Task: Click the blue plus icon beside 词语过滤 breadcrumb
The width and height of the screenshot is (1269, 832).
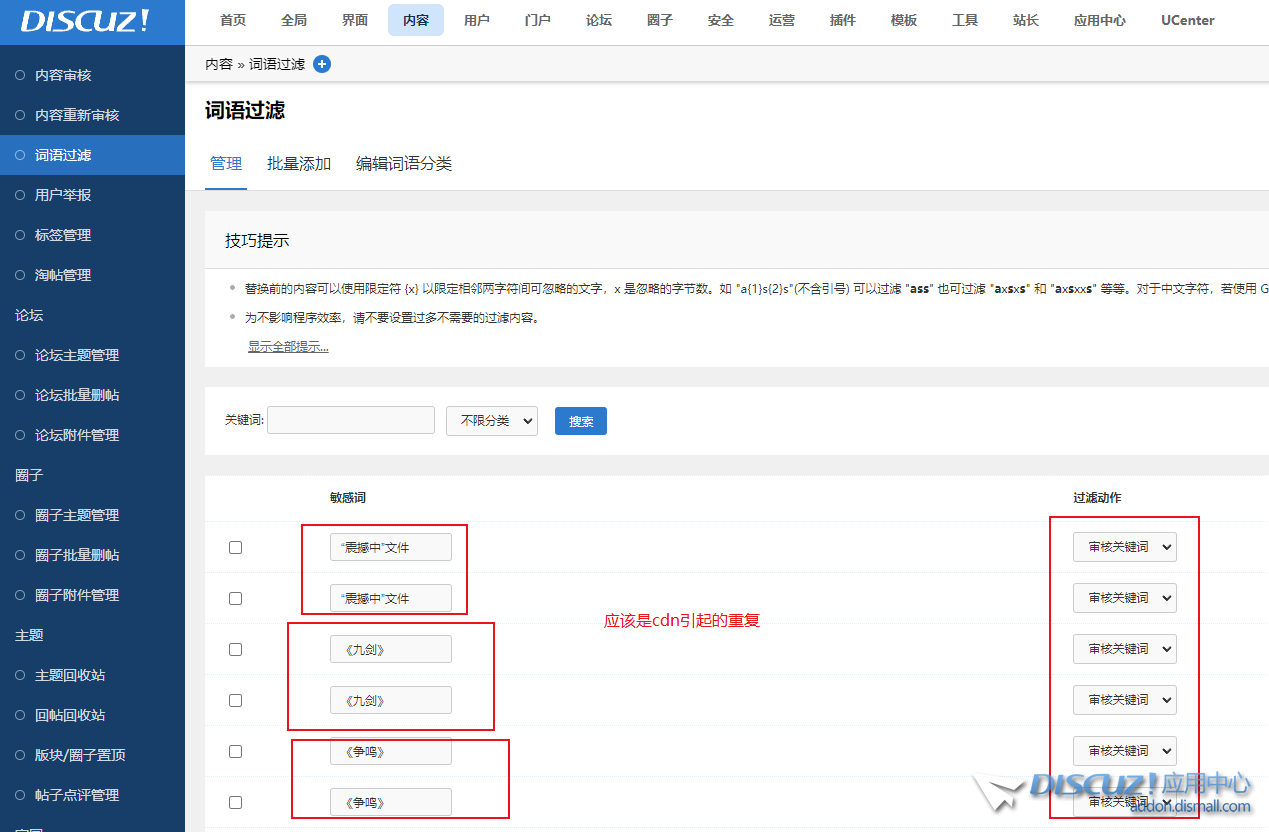Action: click(x=322, y=64)
